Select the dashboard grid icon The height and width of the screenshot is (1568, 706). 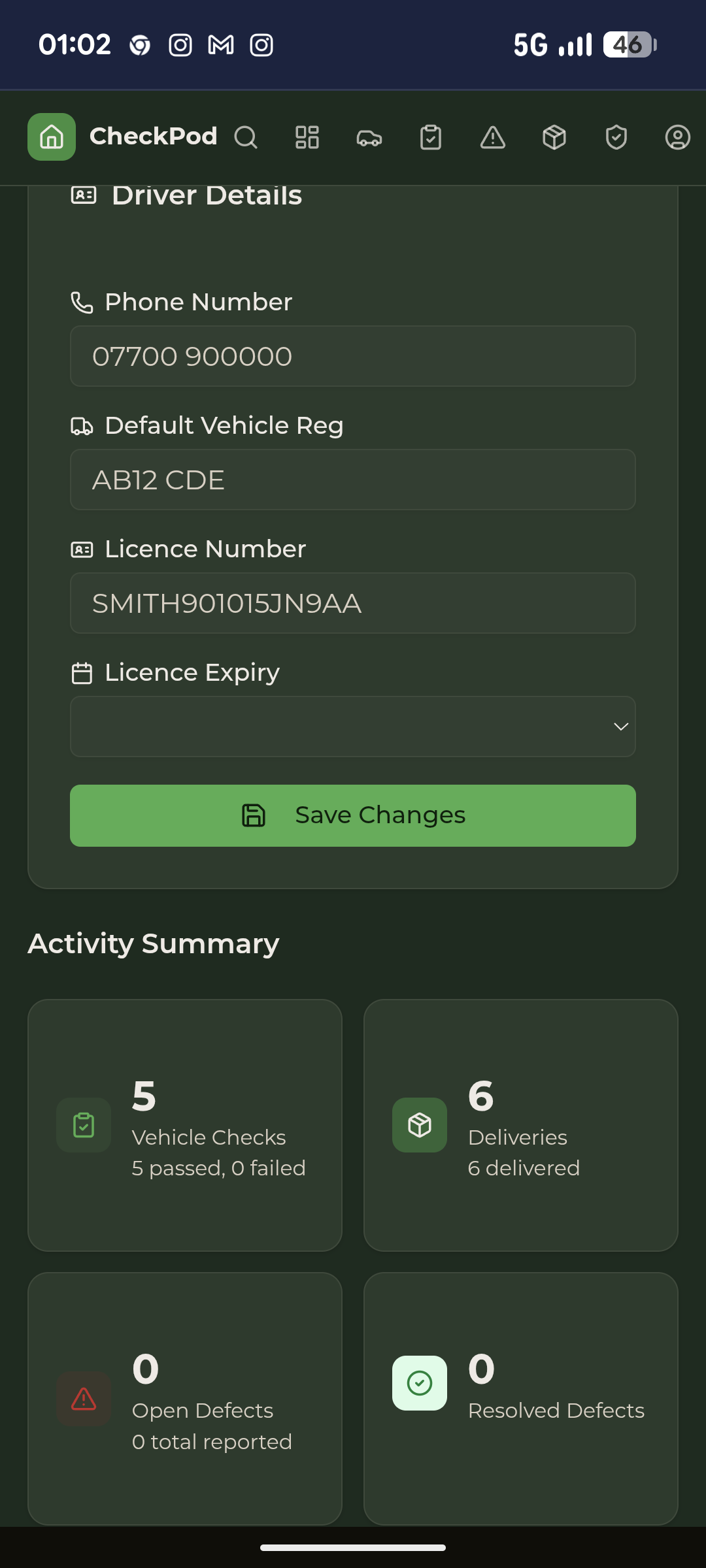307,137
